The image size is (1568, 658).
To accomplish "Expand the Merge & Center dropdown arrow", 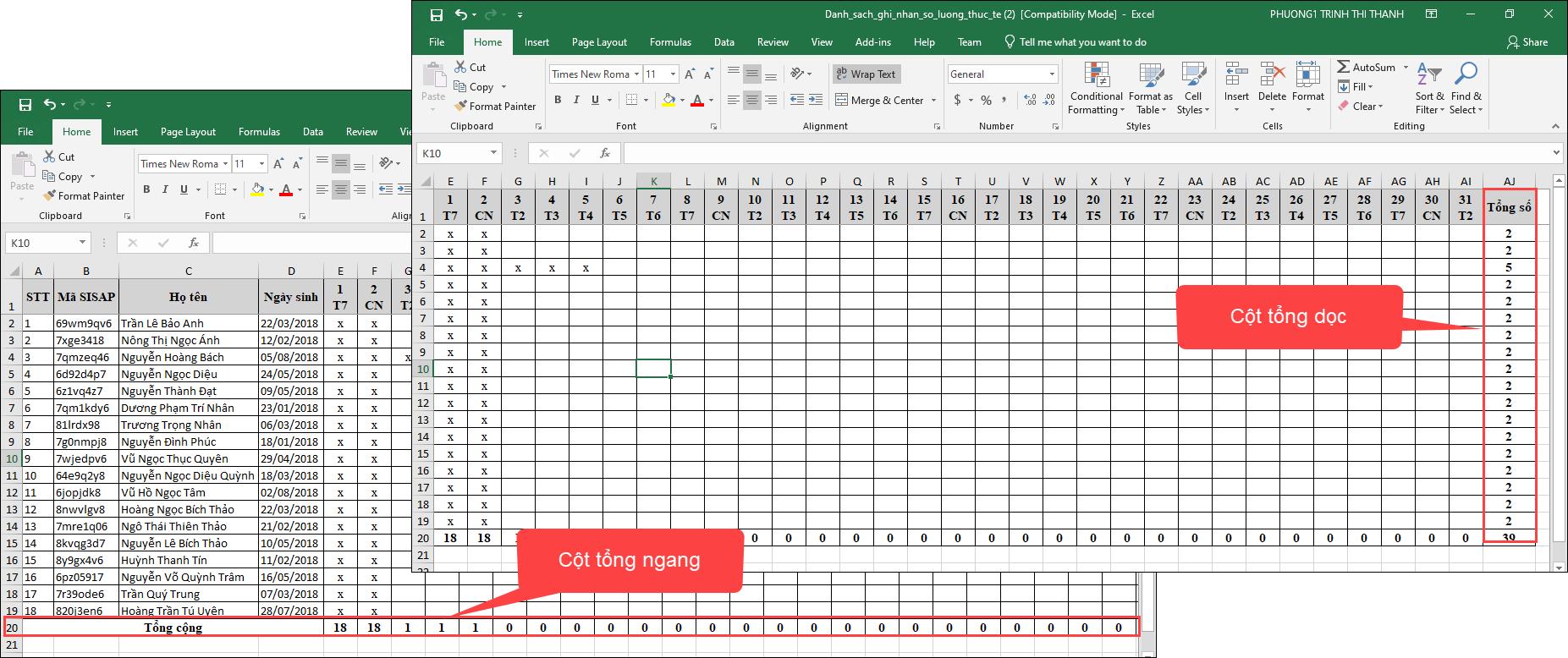I will pos(934,100).
